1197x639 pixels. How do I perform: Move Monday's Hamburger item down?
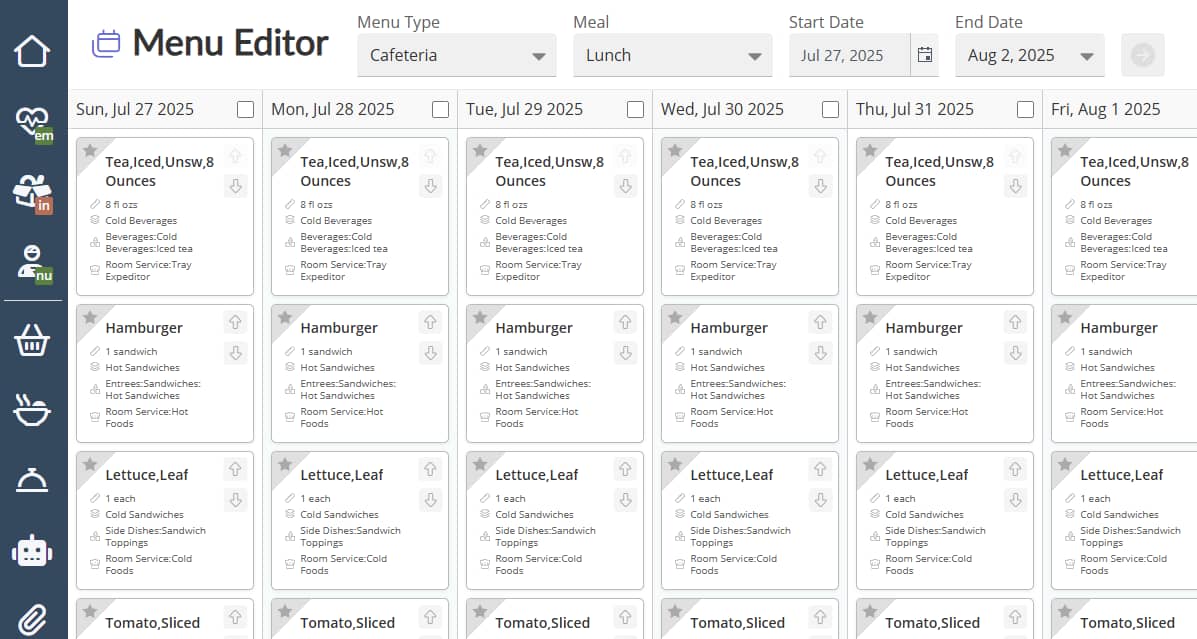(x=431, y=353)
